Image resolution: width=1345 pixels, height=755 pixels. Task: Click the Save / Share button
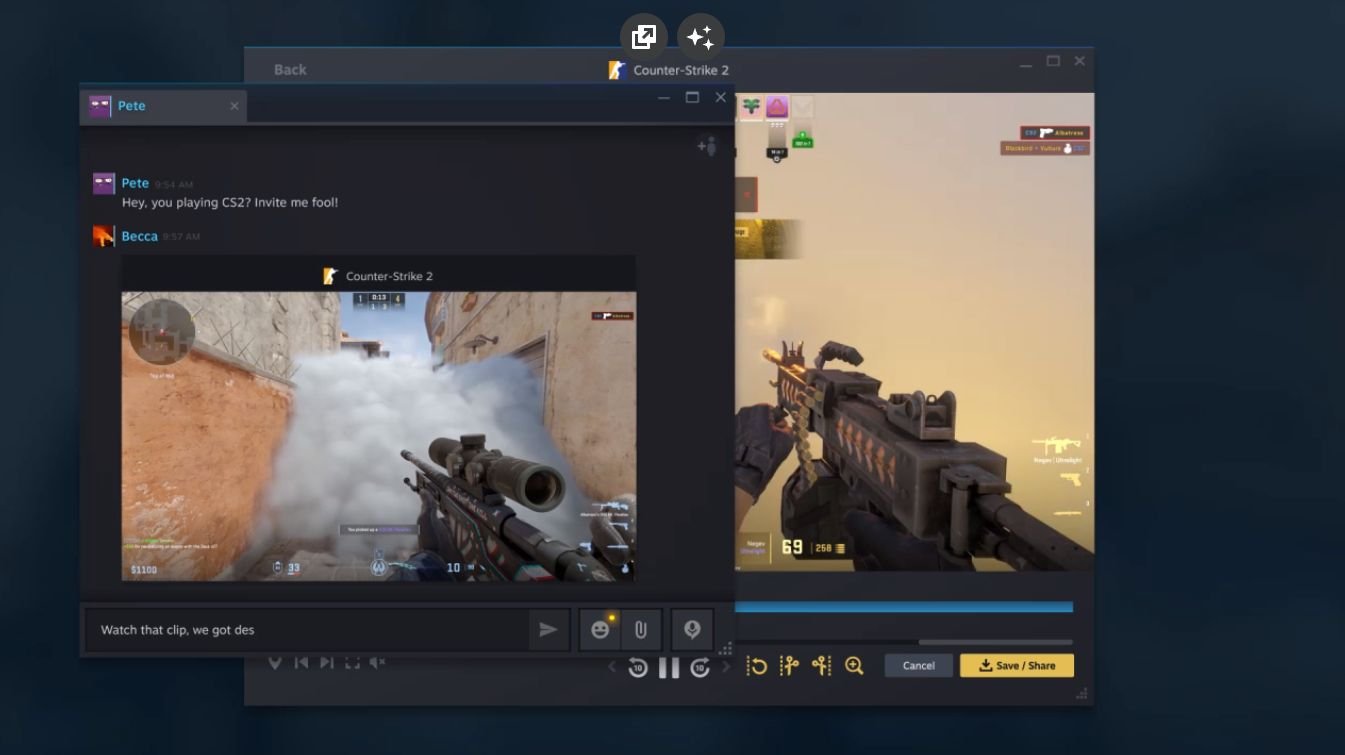1017,666
